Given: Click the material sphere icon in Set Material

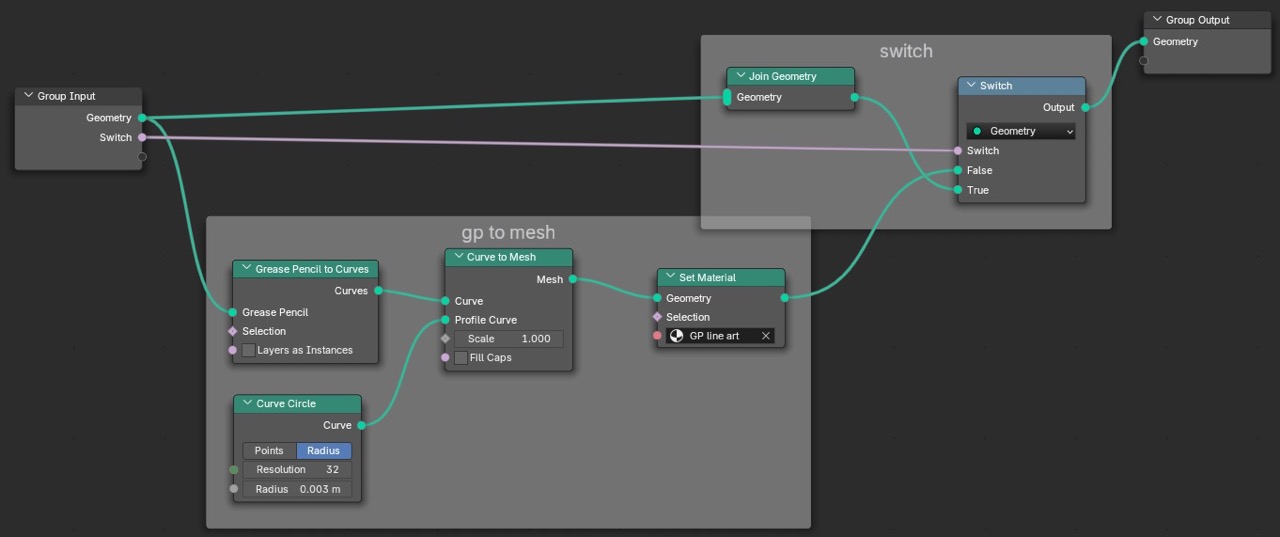Looking at the screenshot, I should click(677, 336).
